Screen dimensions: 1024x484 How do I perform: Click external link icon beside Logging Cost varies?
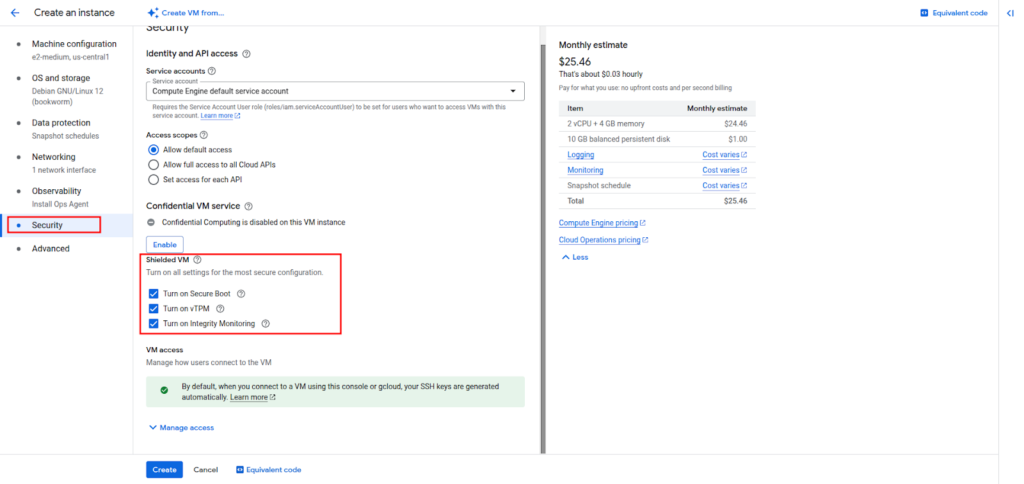(744, 155)
